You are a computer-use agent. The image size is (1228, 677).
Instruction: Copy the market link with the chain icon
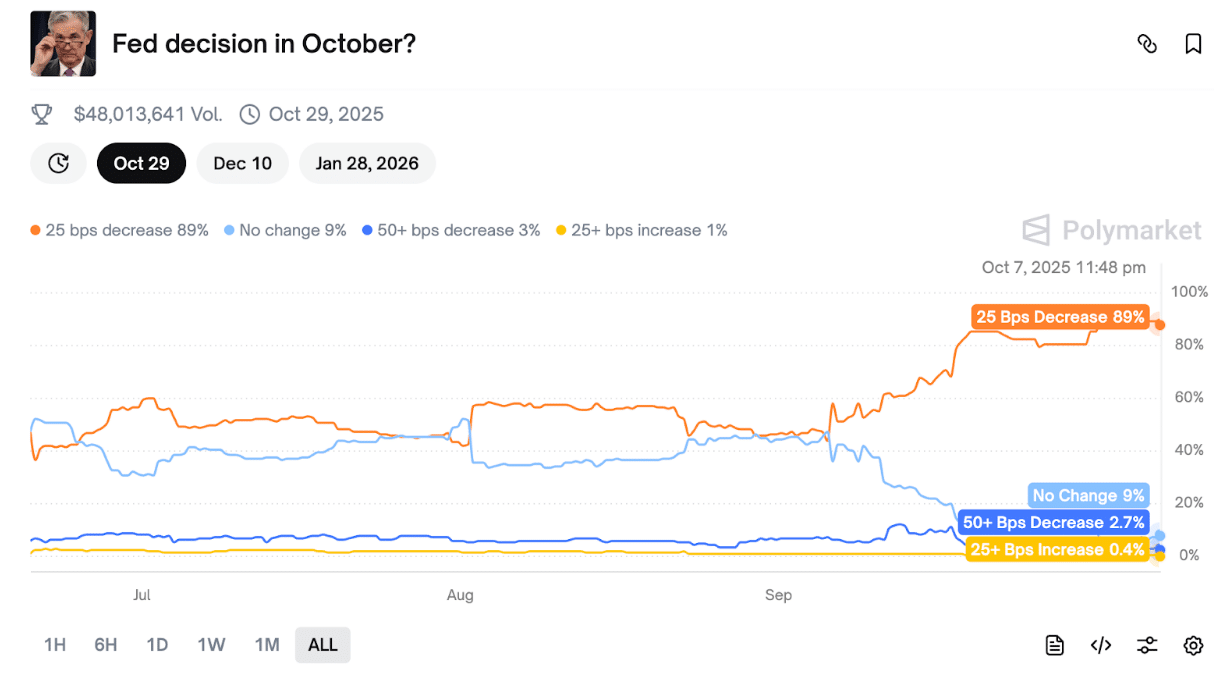coord(1147,44)
